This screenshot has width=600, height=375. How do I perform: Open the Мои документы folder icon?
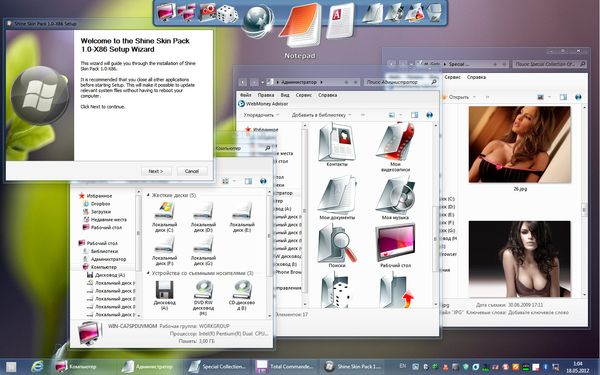pos(337,198)
